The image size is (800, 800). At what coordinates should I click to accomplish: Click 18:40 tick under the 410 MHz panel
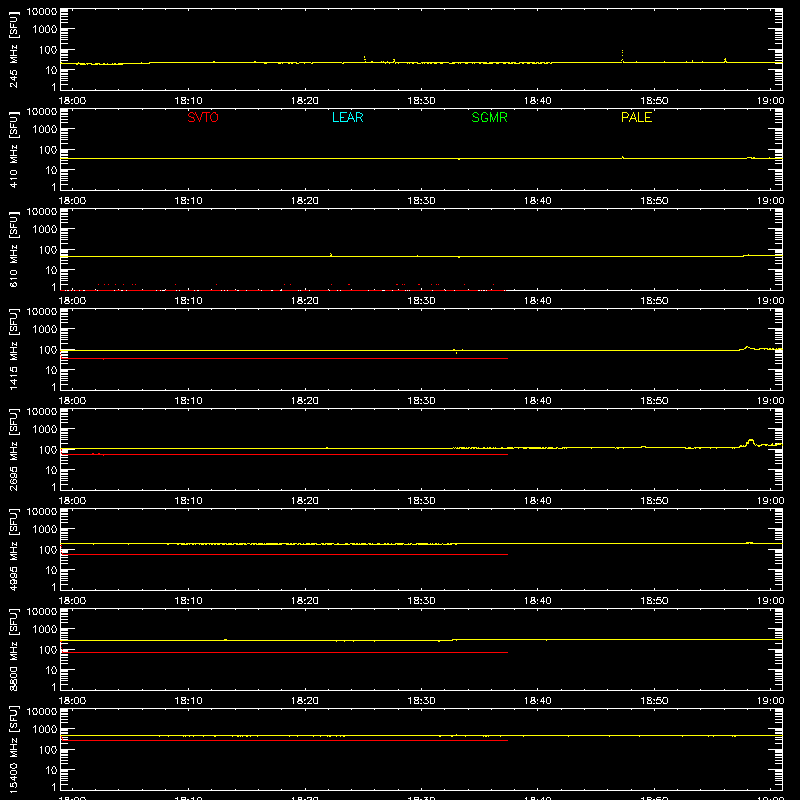[x=538, y=201]
